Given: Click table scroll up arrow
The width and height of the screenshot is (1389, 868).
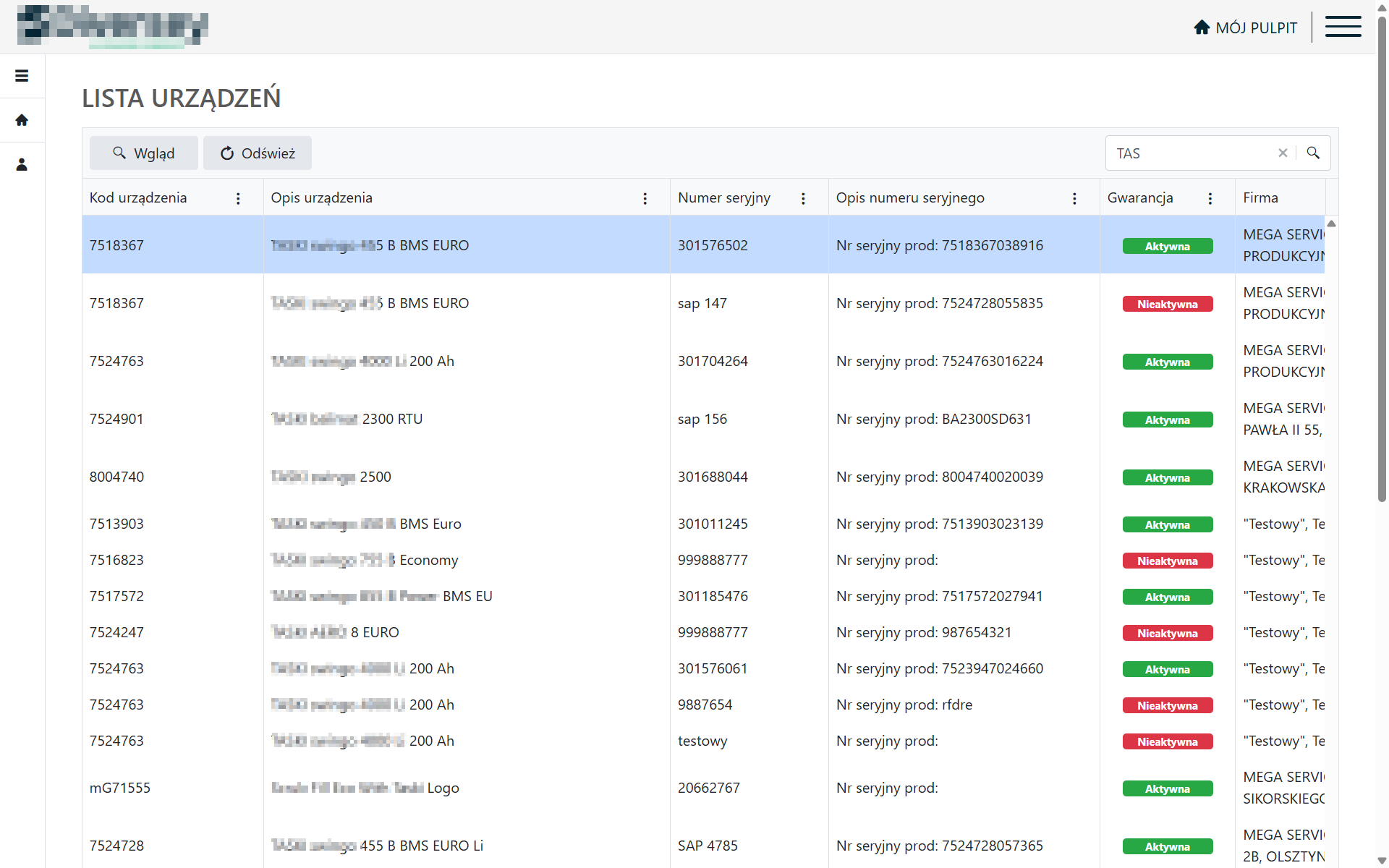Looking at the screenshot, I should (x=1331, y=224).
